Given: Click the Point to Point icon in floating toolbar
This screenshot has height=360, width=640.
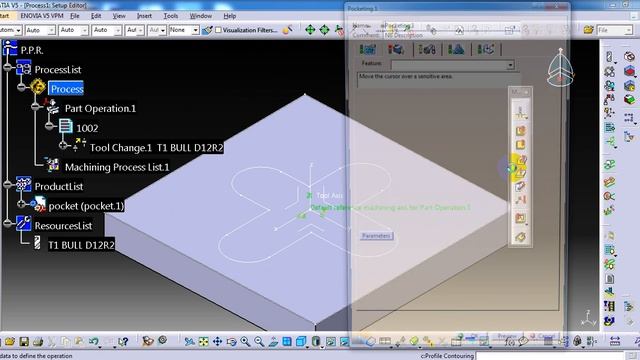Looking at the screenshot, I should pos(520,200).
